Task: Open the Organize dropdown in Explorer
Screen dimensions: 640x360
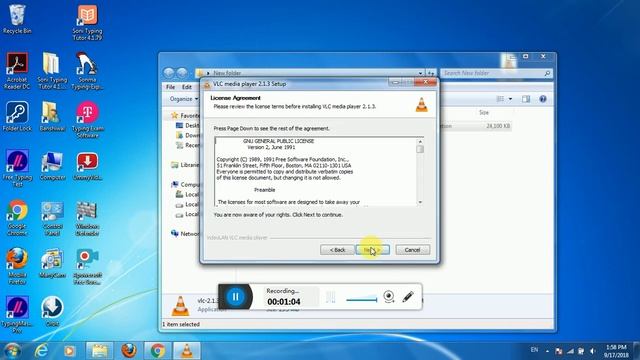Action: [x=184, y=99]
